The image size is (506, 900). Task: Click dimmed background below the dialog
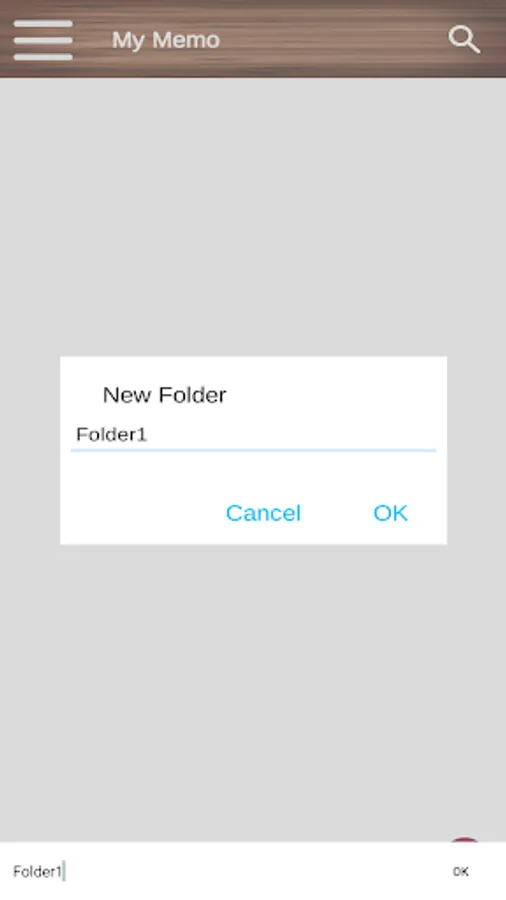253,689
